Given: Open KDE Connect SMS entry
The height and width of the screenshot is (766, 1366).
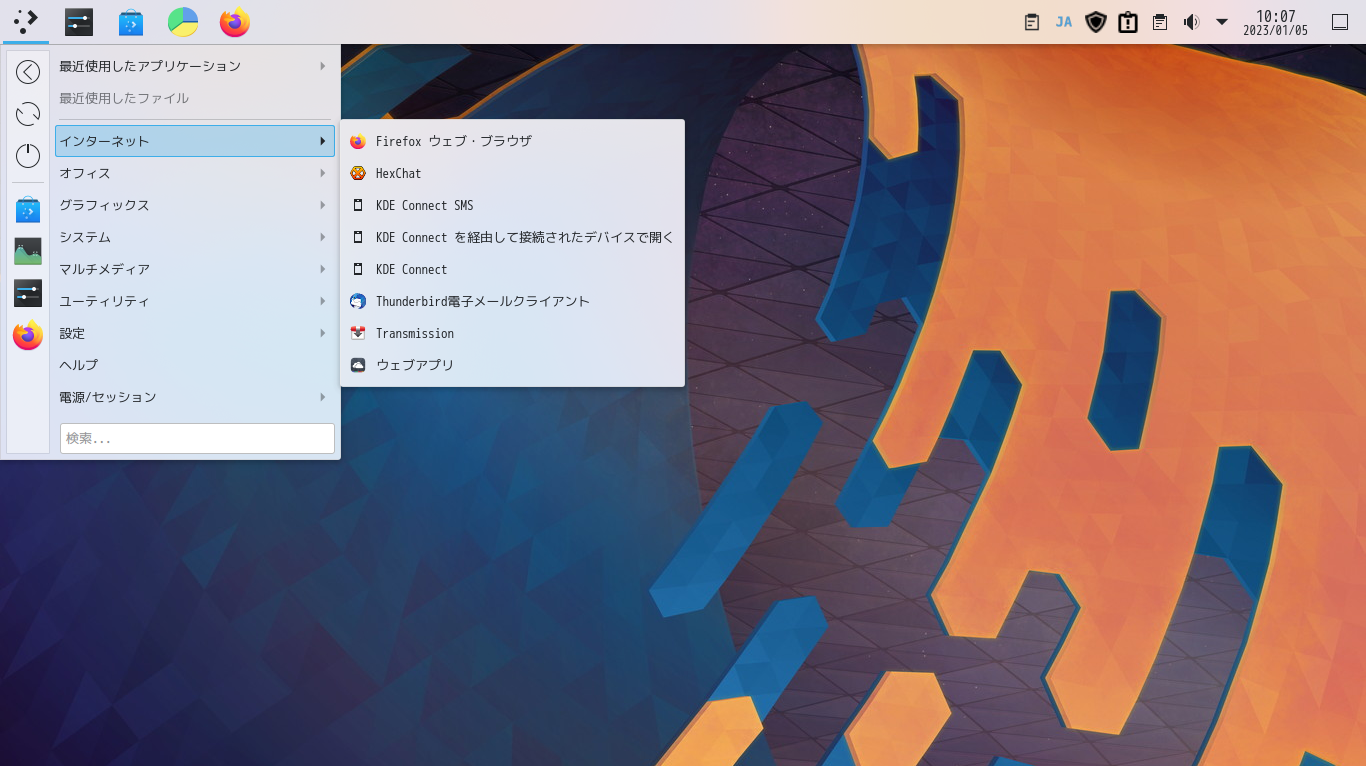Looking at the screenshot, I should click(x=512, y=205).
